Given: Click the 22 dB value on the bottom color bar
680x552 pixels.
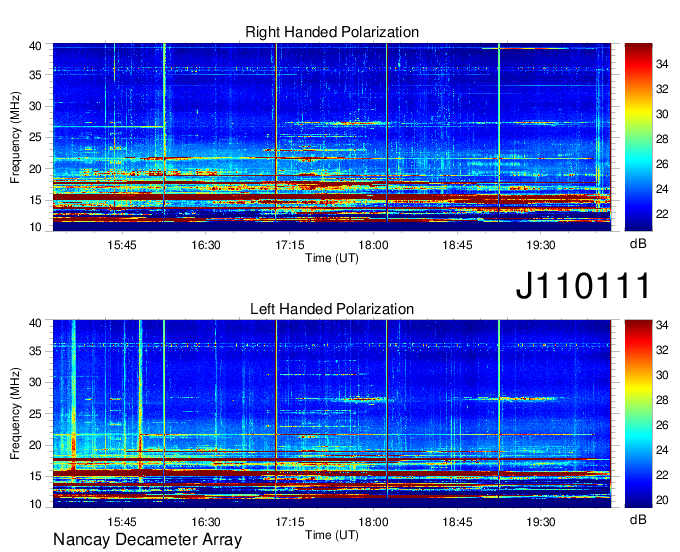Looking at the screenshot, I should coord(662,475).
